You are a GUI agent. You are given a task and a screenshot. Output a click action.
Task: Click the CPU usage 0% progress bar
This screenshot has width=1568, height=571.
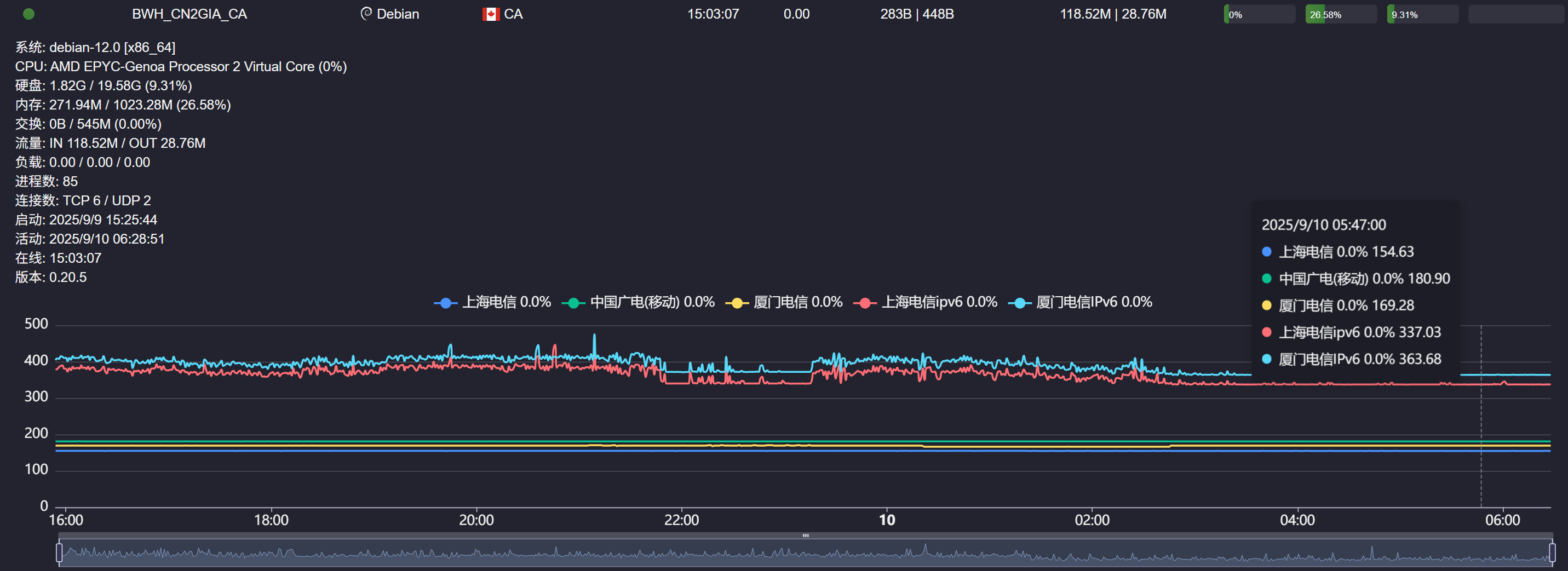pos(1260,14)
